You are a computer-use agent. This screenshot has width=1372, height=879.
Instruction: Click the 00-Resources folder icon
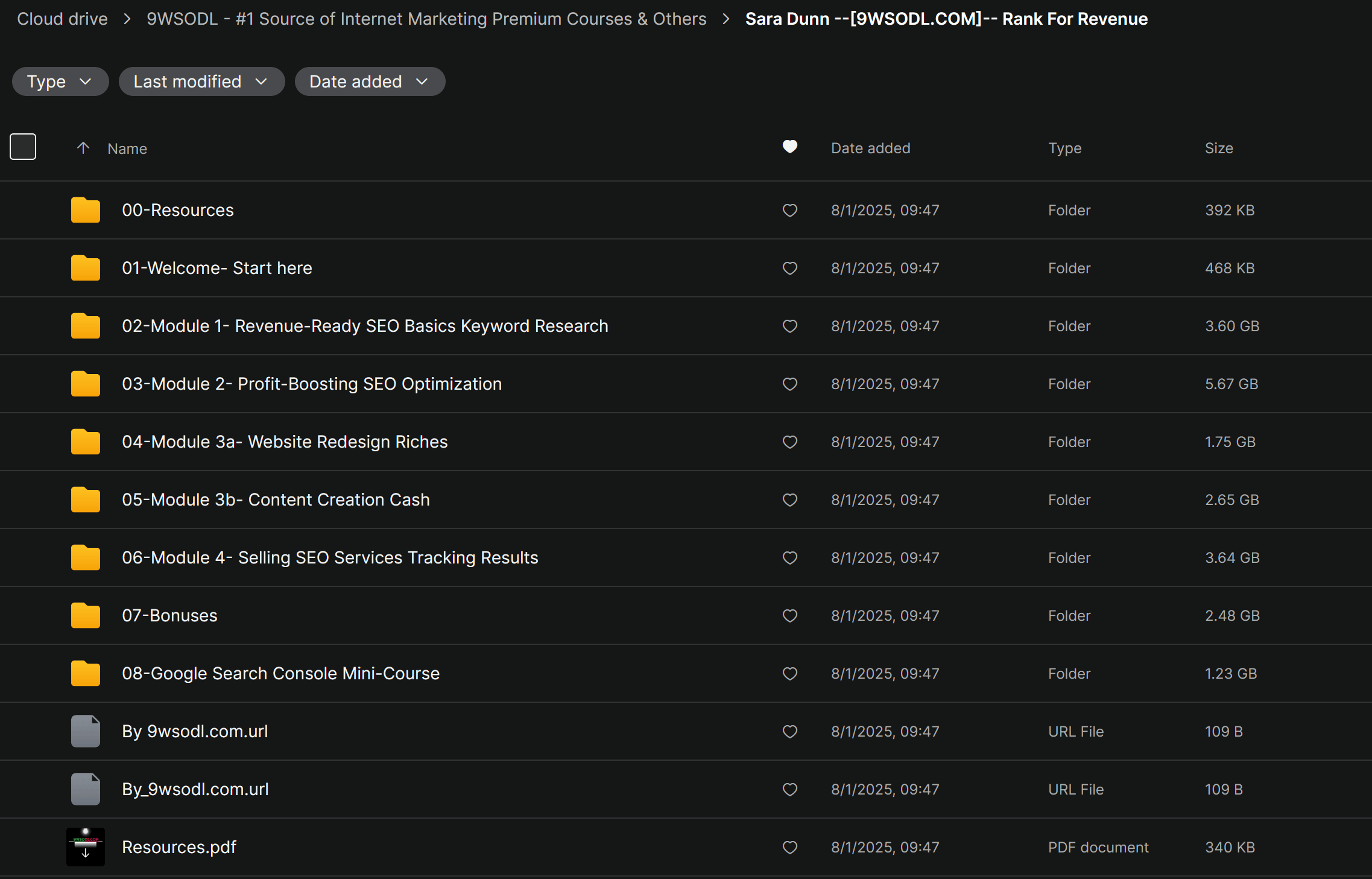(x=85, y=210)
